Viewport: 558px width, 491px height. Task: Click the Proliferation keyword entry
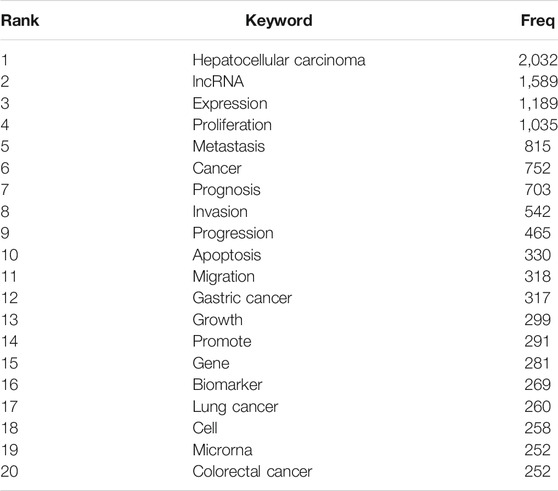click(232, 125)
